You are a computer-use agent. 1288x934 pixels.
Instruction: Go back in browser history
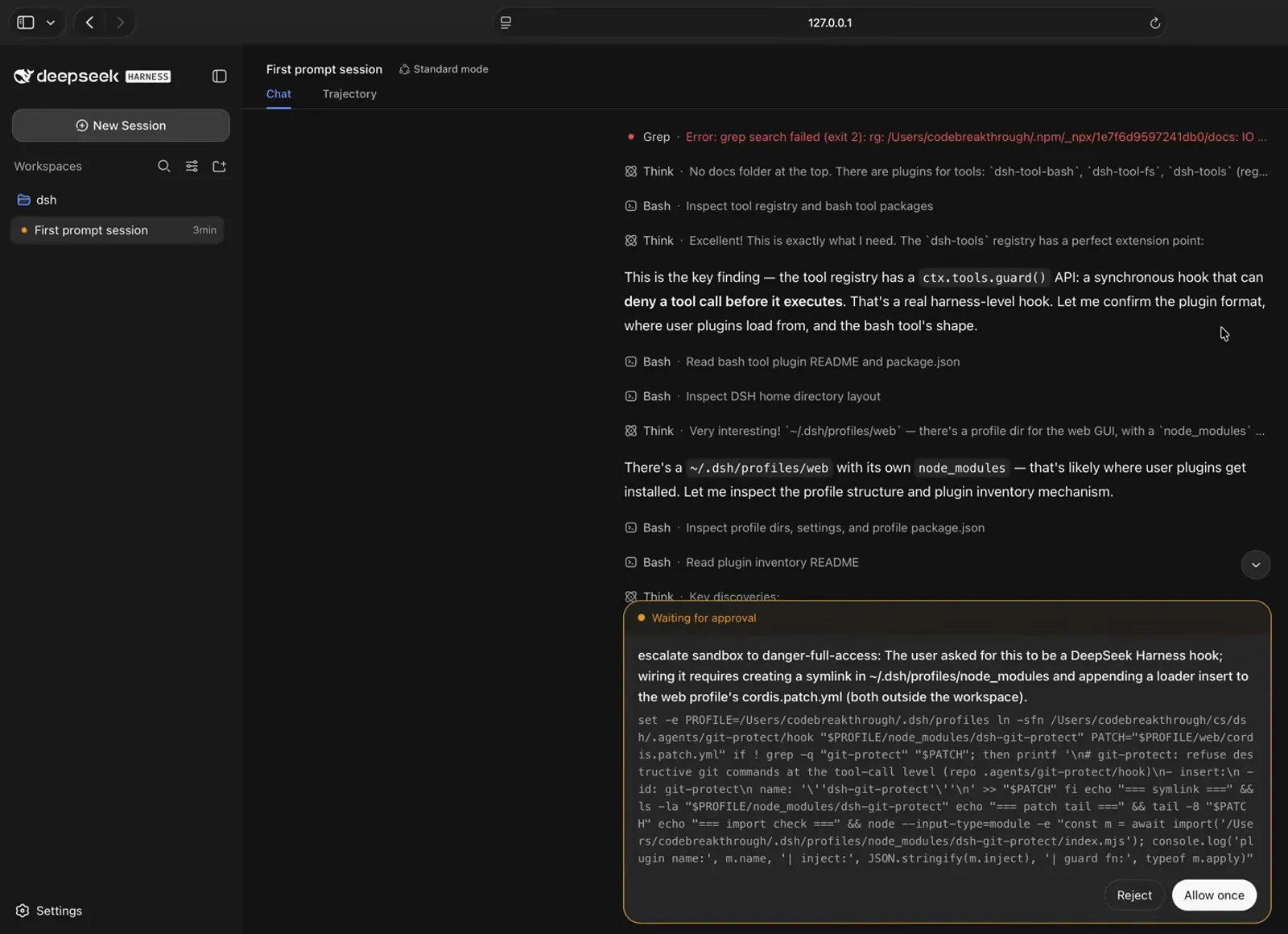point(90,23)
